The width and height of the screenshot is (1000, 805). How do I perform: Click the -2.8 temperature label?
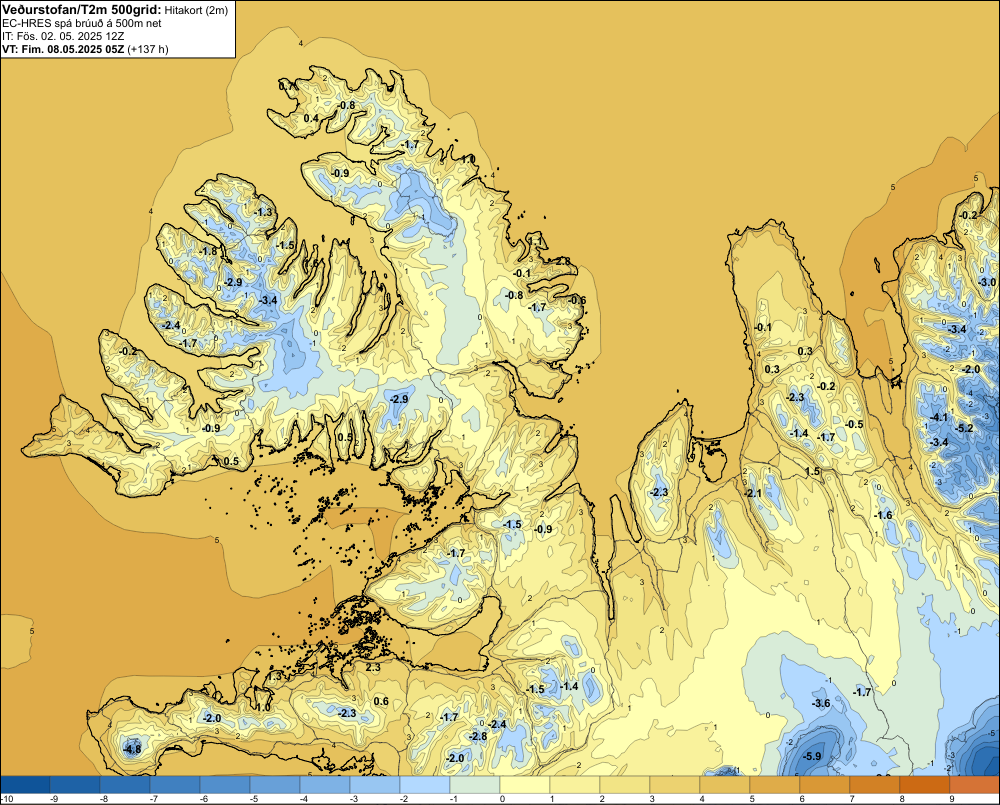pos(478,736)
